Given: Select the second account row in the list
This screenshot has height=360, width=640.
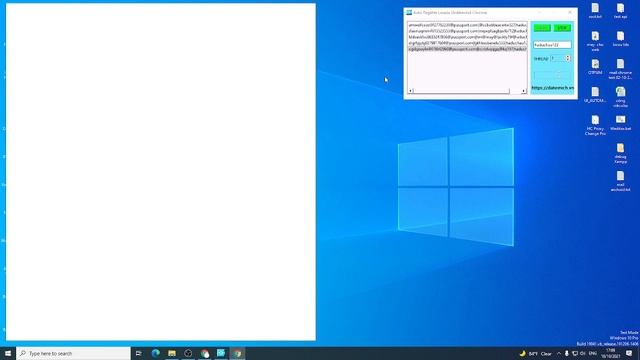Looking at the screenshot, I should (x=467, y=31).
